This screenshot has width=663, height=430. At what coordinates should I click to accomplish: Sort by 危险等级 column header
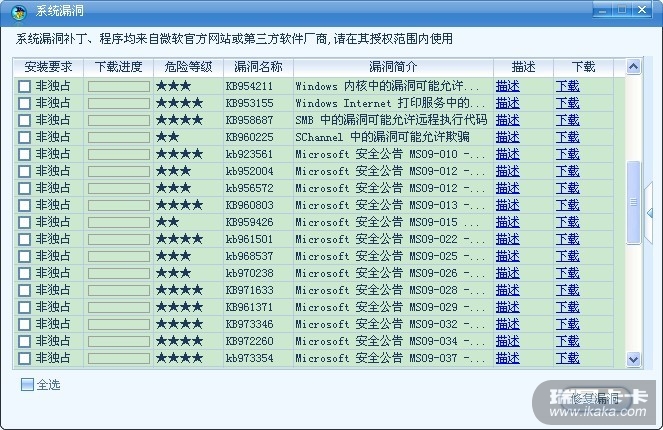[188, 67]
